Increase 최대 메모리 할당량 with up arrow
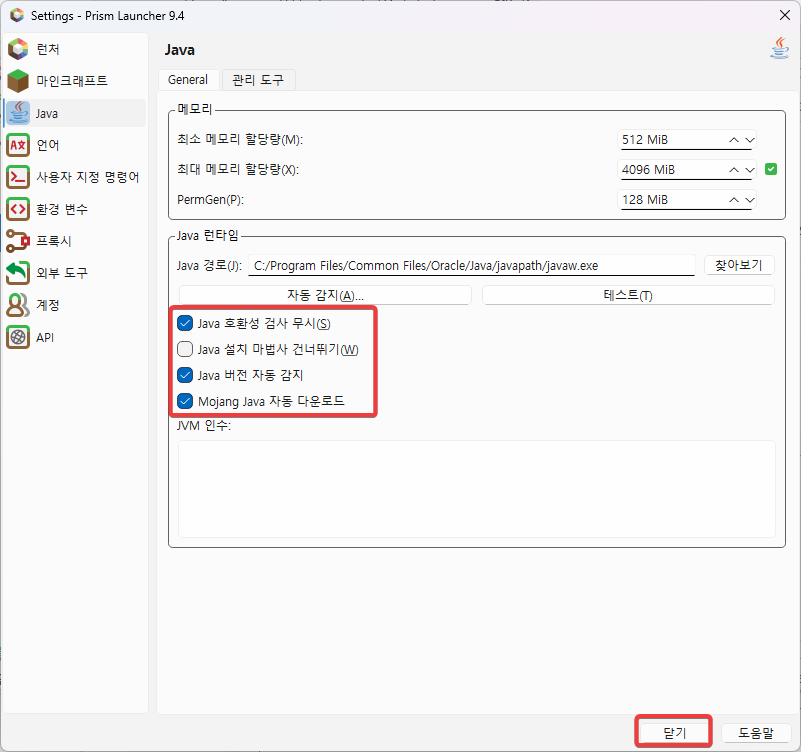801x752 pixels. [x=734, y=170]
